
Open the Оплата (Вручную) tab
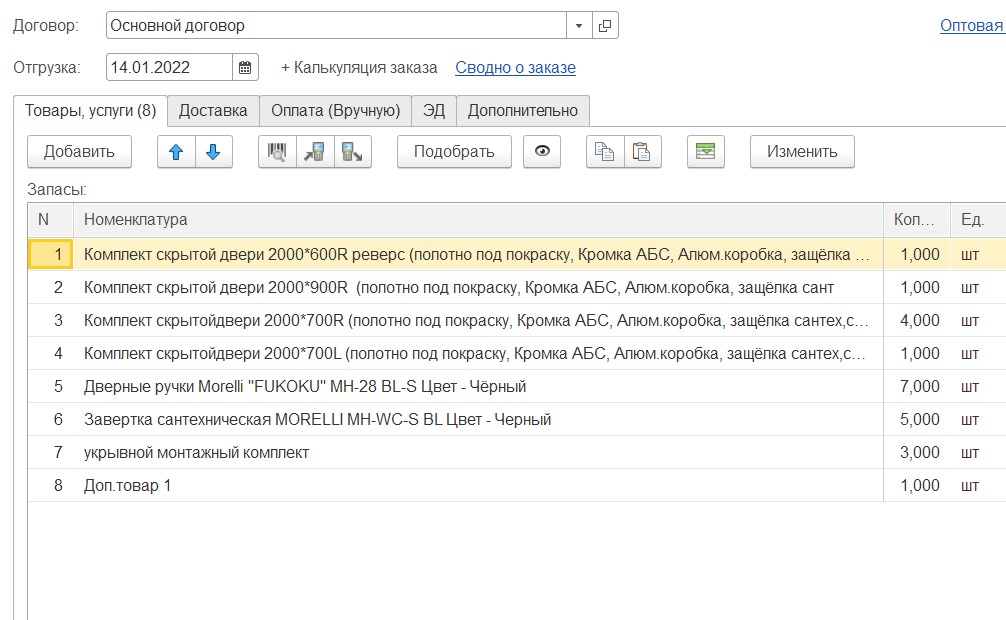point(335,111)
